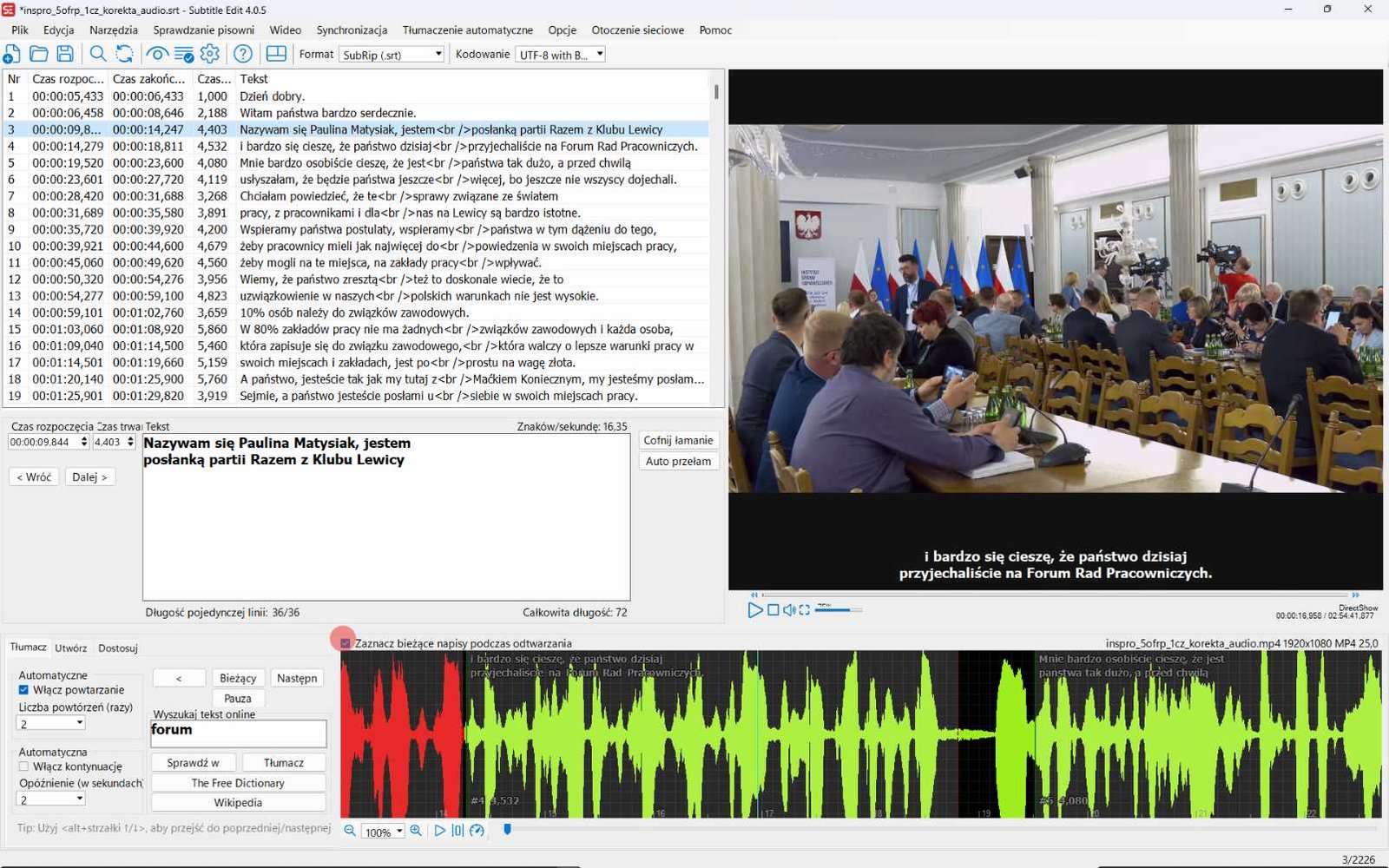Save the subtitle with the floppy disk icon
Screen dimensions: 1389x868
[x=65, y=54]
